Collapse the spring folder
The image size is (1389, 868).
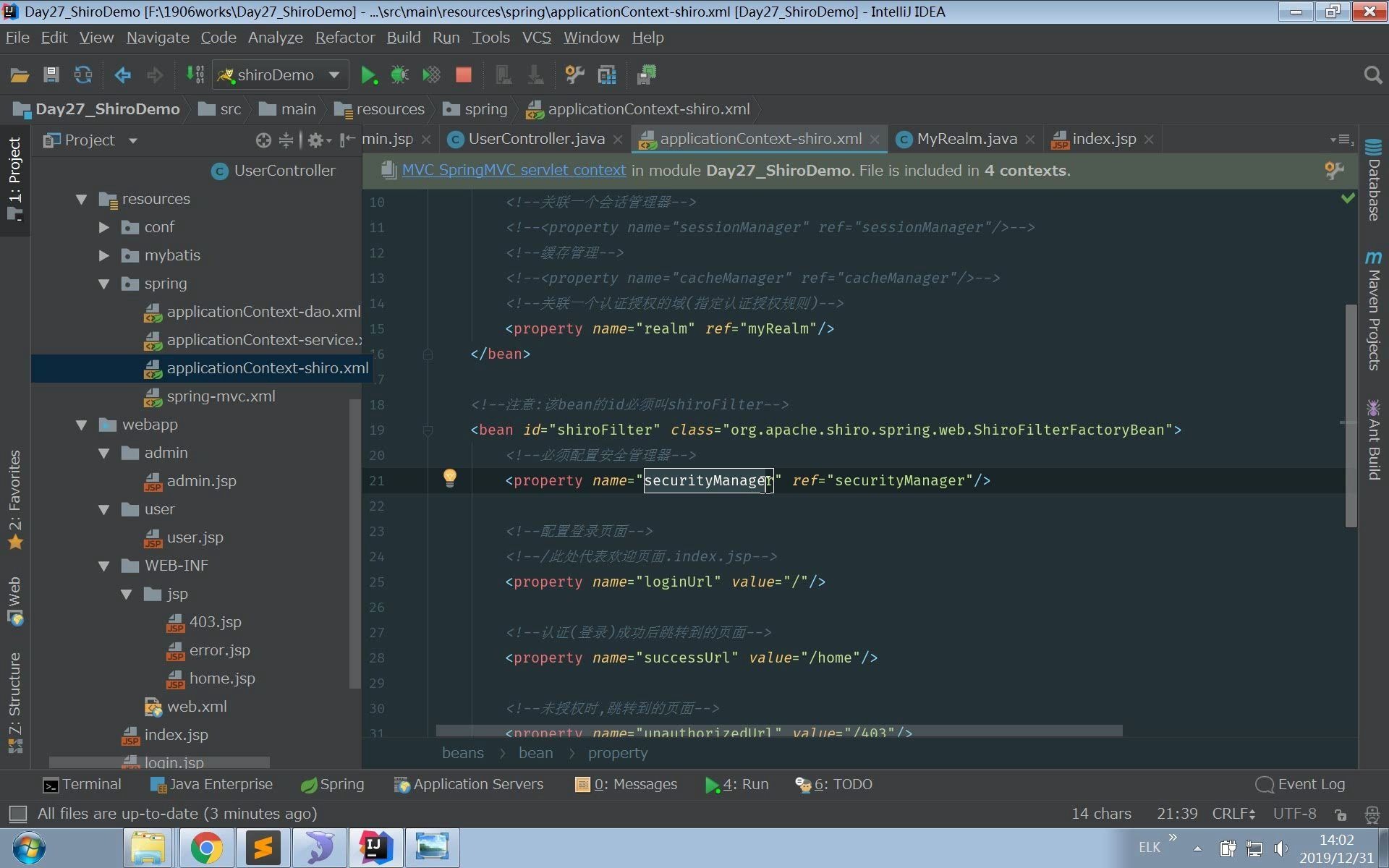click(104, 284)
